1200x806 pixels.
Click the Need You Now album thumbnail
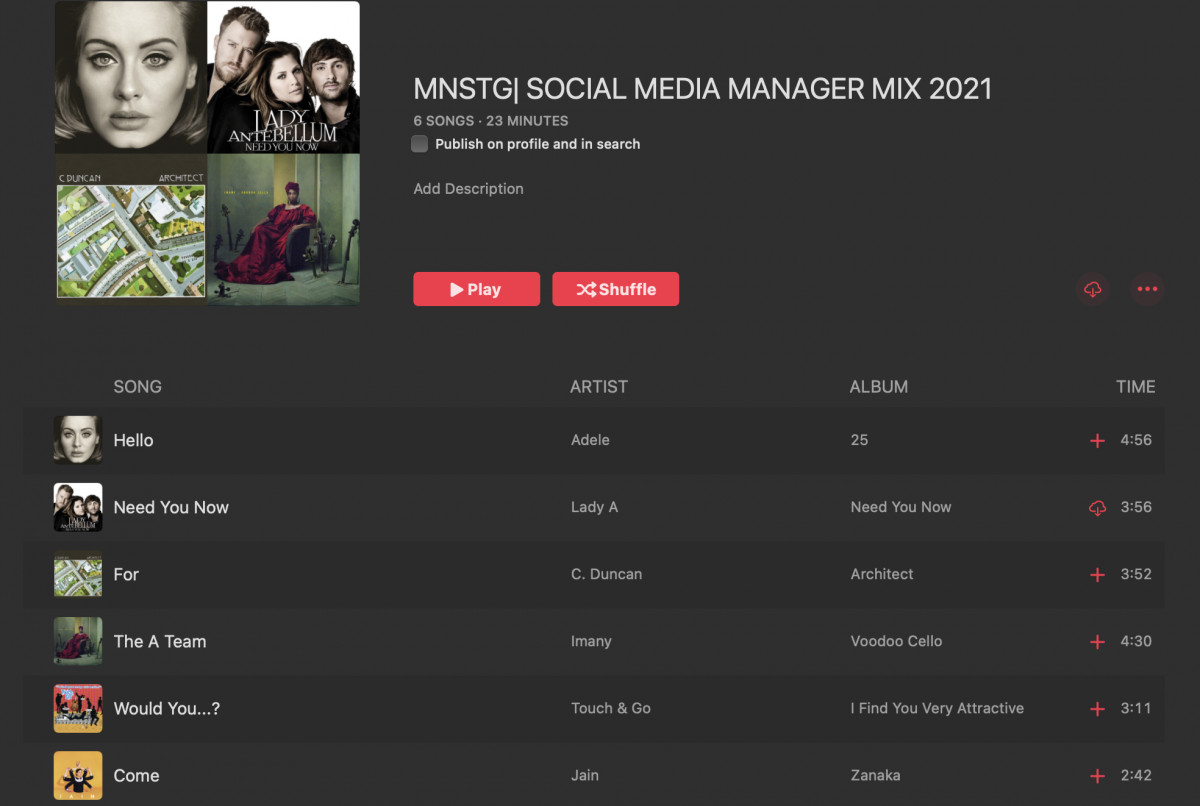(78, 507)
